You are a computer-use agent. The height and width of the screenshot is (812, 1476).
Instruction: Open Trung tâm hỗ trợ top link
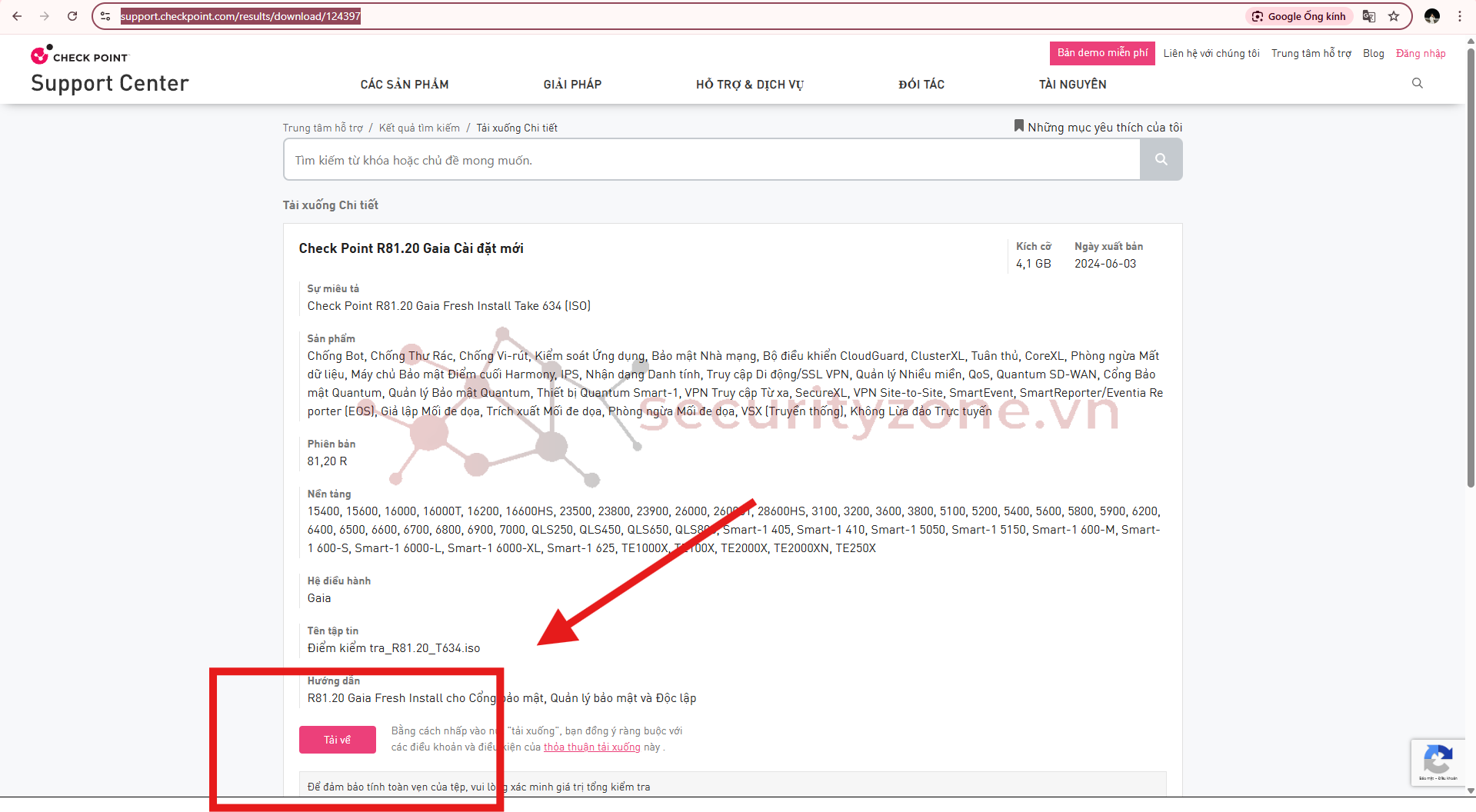tap(1311, 54)
